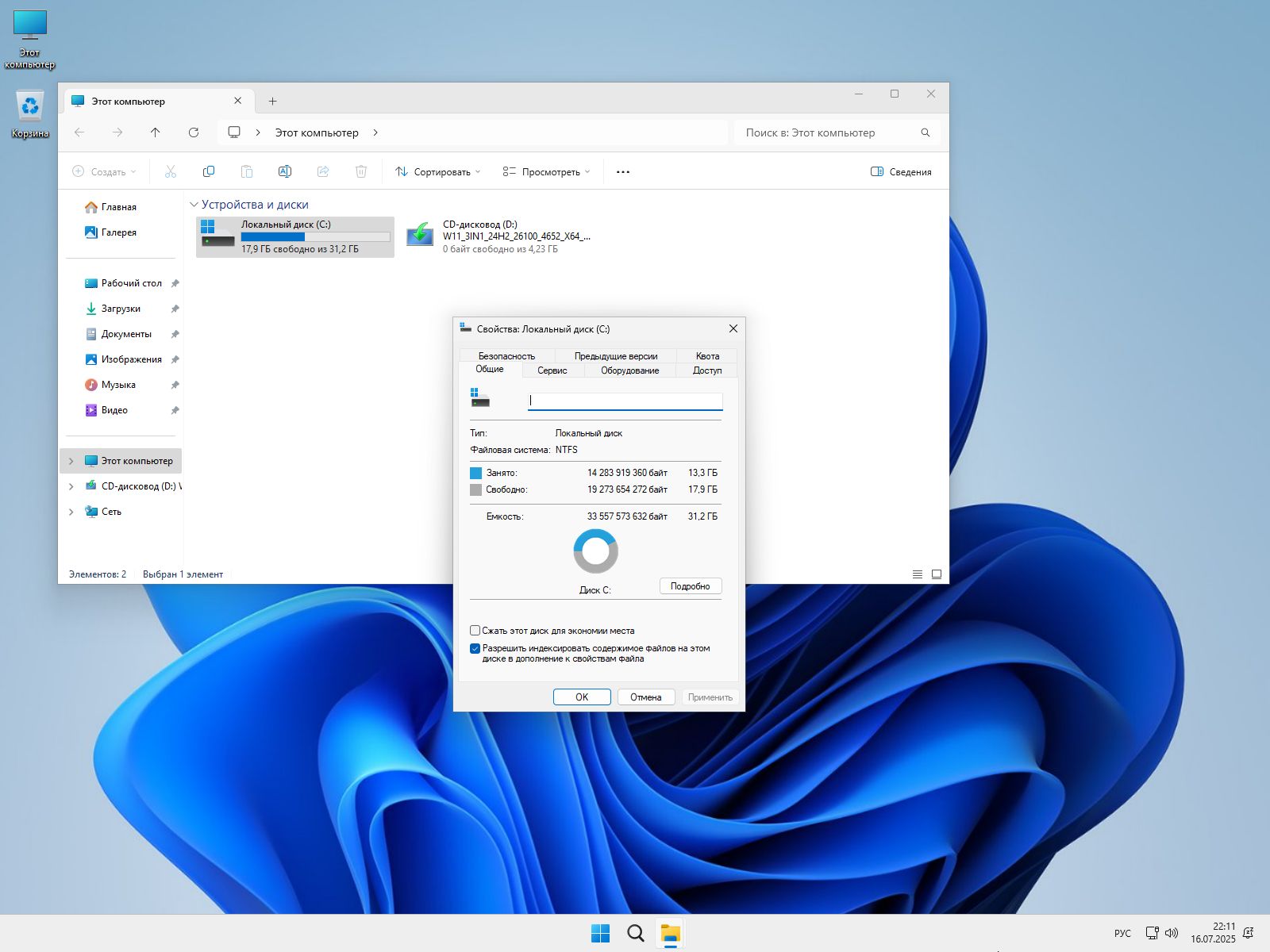Enable Сжать этот диск для экономии места

tap(475, 631)
